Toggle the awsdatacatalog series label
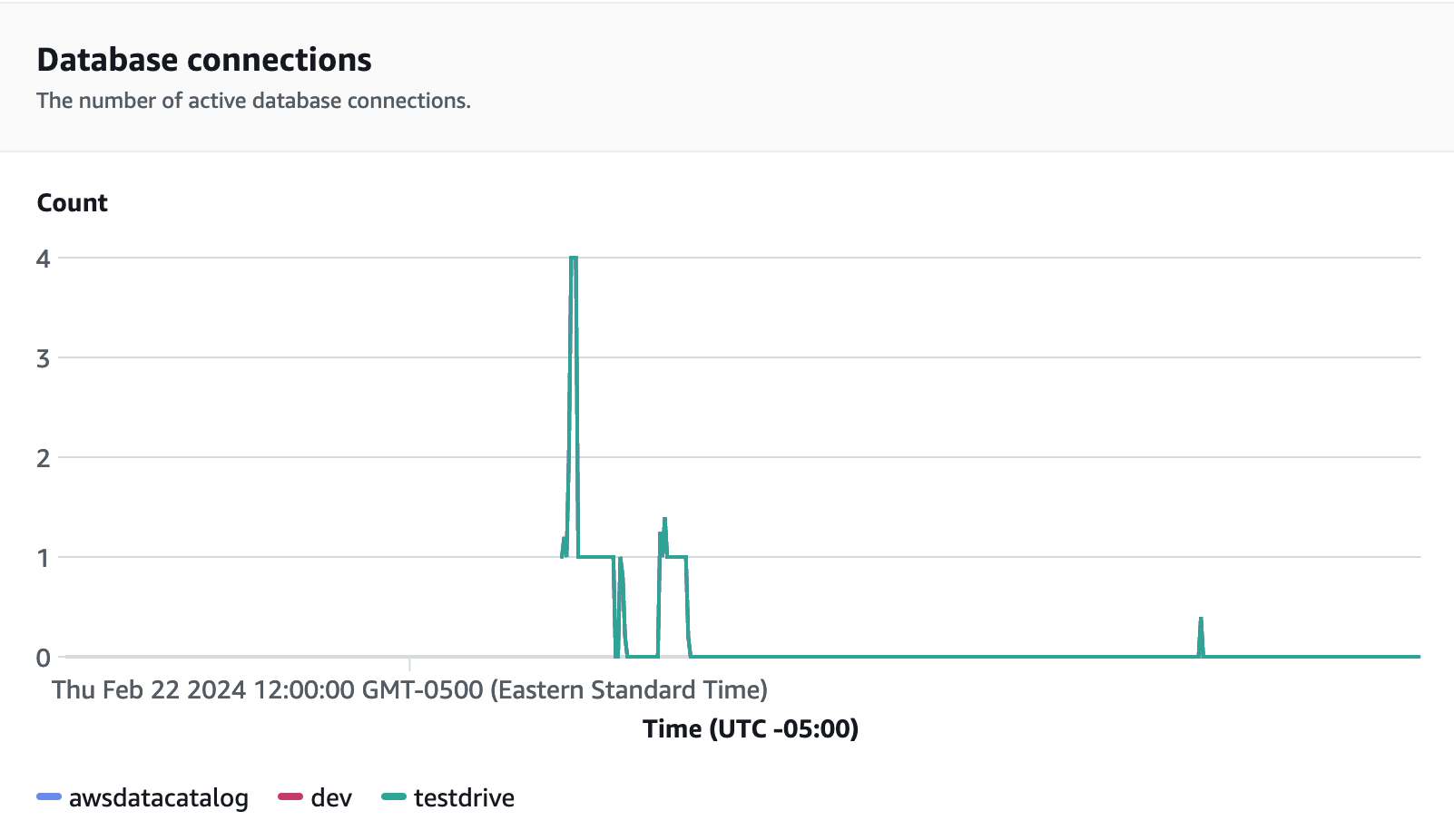 (x=158, y=798)
